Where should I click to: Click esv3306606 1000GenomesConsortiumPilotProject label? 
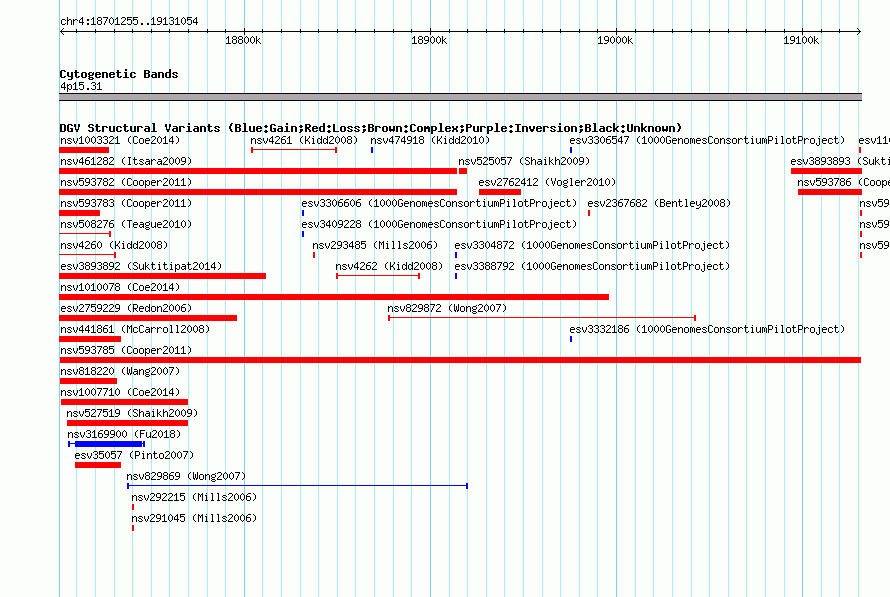pos(439,203)
